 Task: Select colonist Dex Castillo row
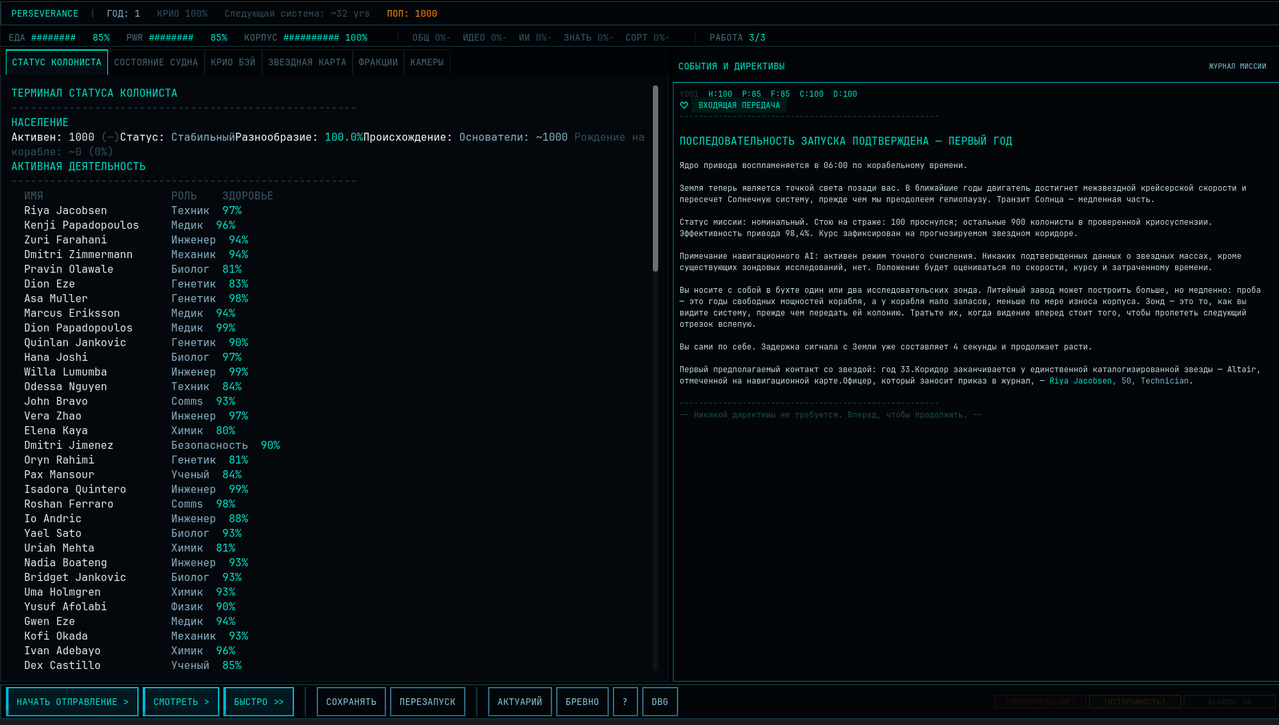[x=133, y=665]
